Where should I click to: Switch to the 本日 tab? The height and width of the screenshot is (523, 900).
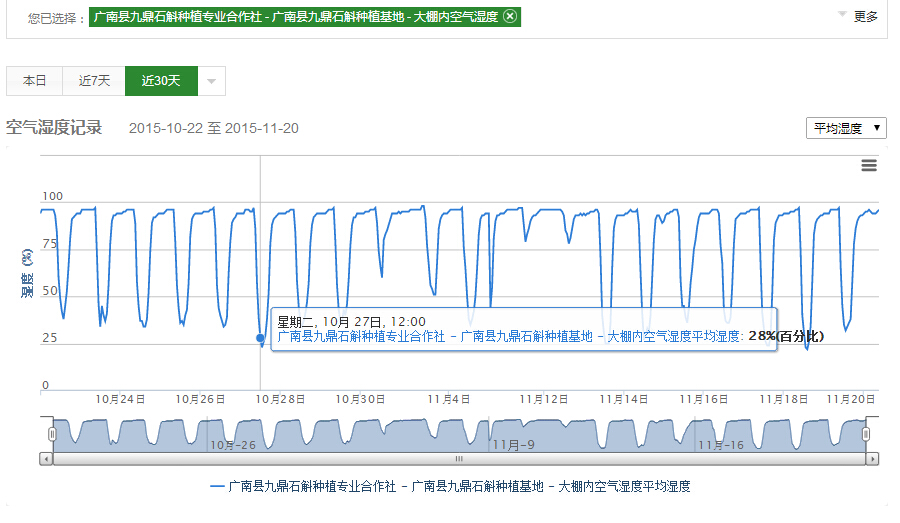(35, 81)
